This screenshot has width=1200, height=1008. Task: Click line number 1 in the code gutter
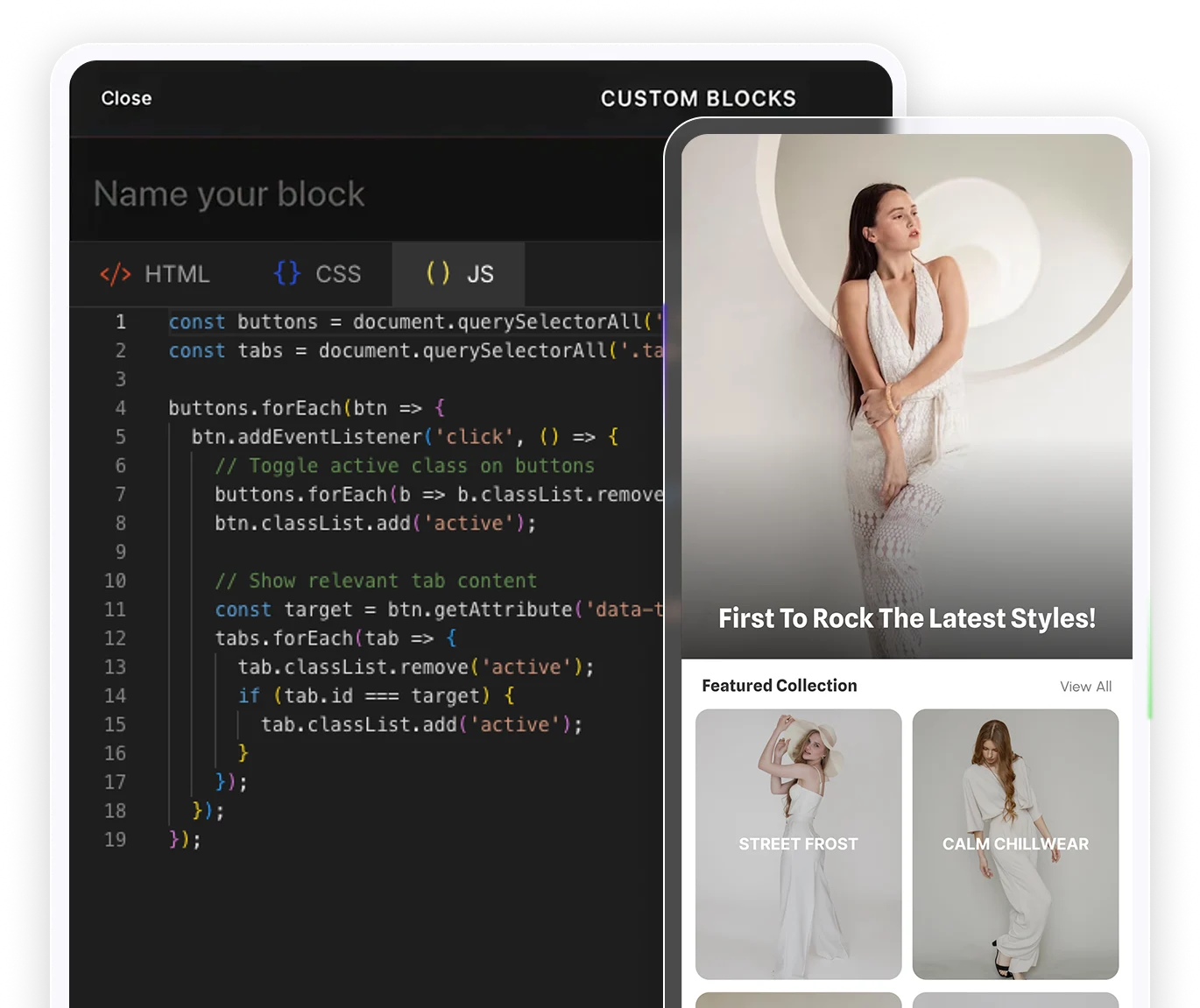tap(120, 321)
